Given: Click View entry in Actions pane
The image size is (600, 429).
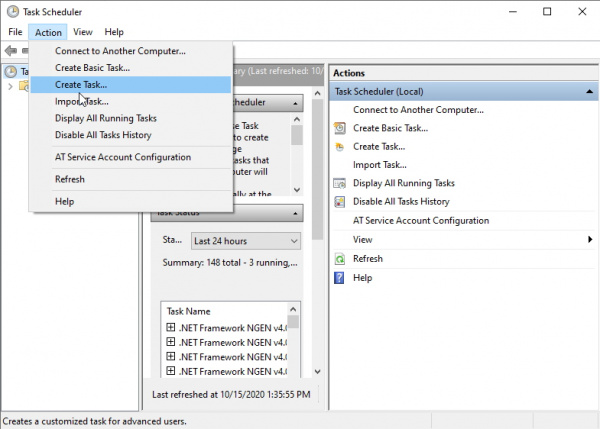Looking at the screenshot, I should [x=362, y=240].
